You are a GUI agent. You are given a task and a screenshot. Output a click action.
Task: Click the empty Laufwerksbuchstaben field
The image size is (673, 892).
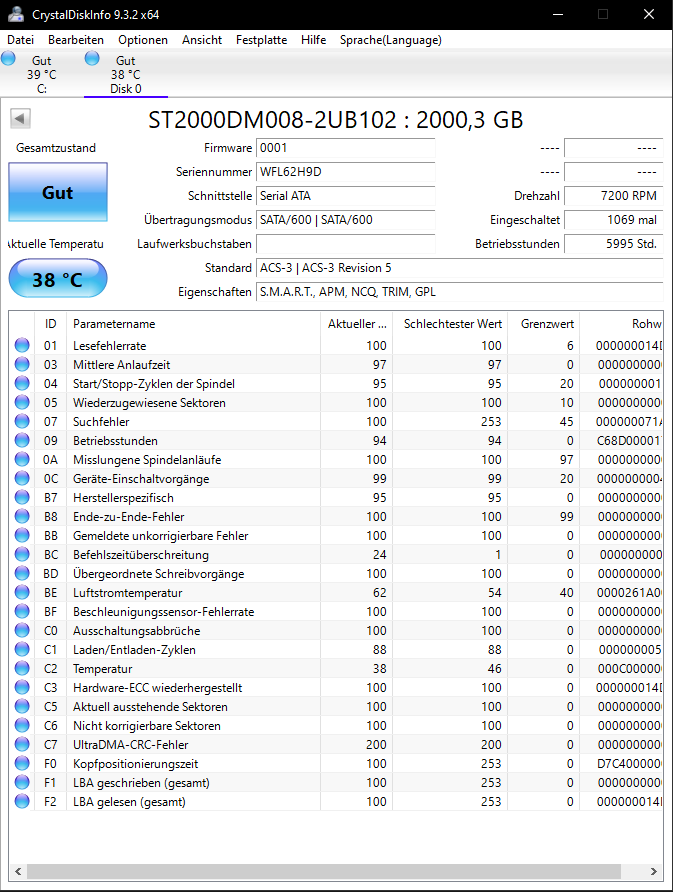[x=345, y=244]
